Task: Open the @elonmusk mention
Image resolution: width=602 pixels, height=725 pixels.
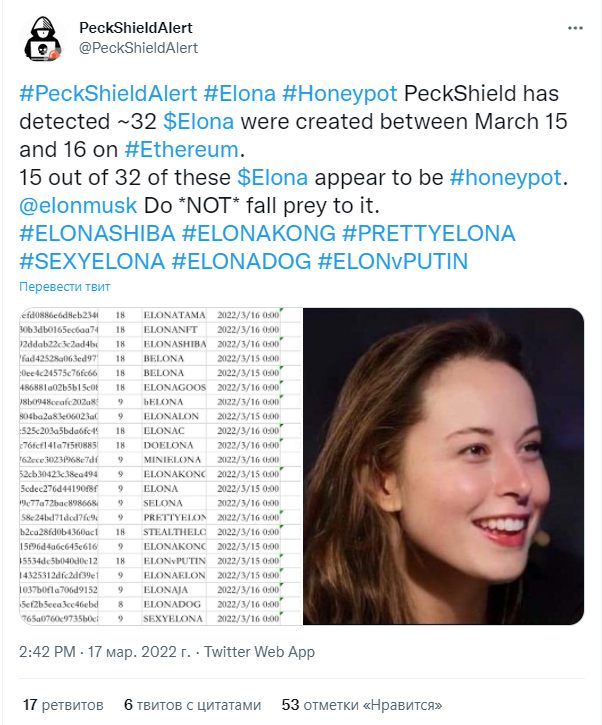Action: pos(78,206)
